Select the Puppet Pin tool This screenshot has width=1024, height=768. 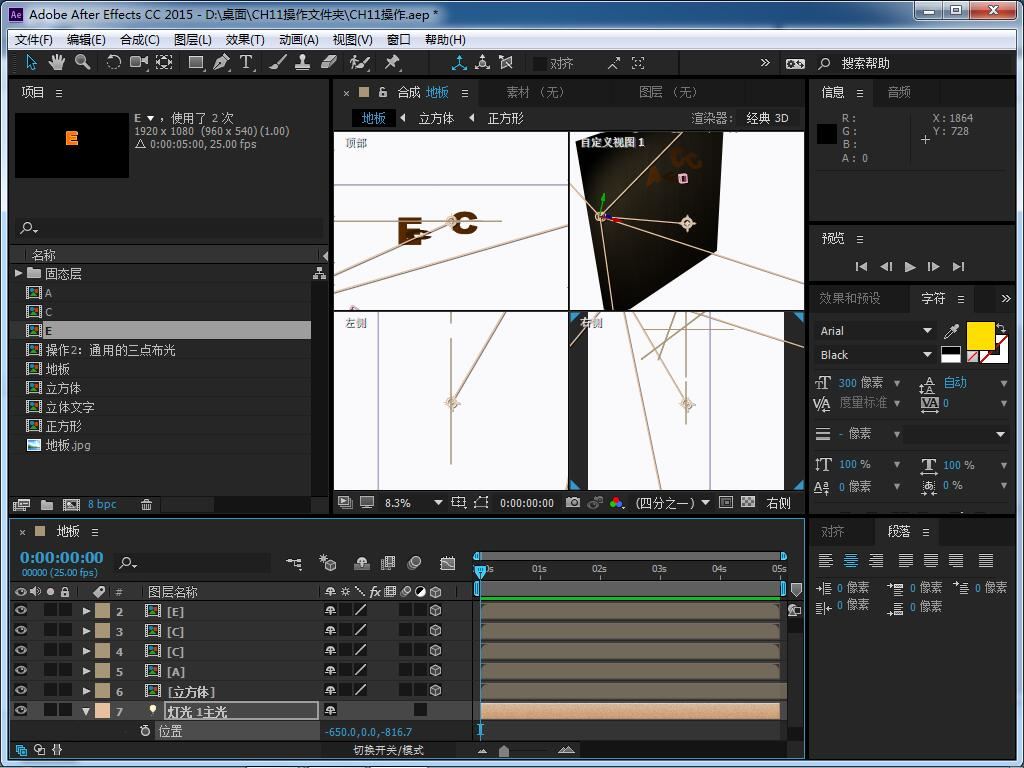coord(392,62)
